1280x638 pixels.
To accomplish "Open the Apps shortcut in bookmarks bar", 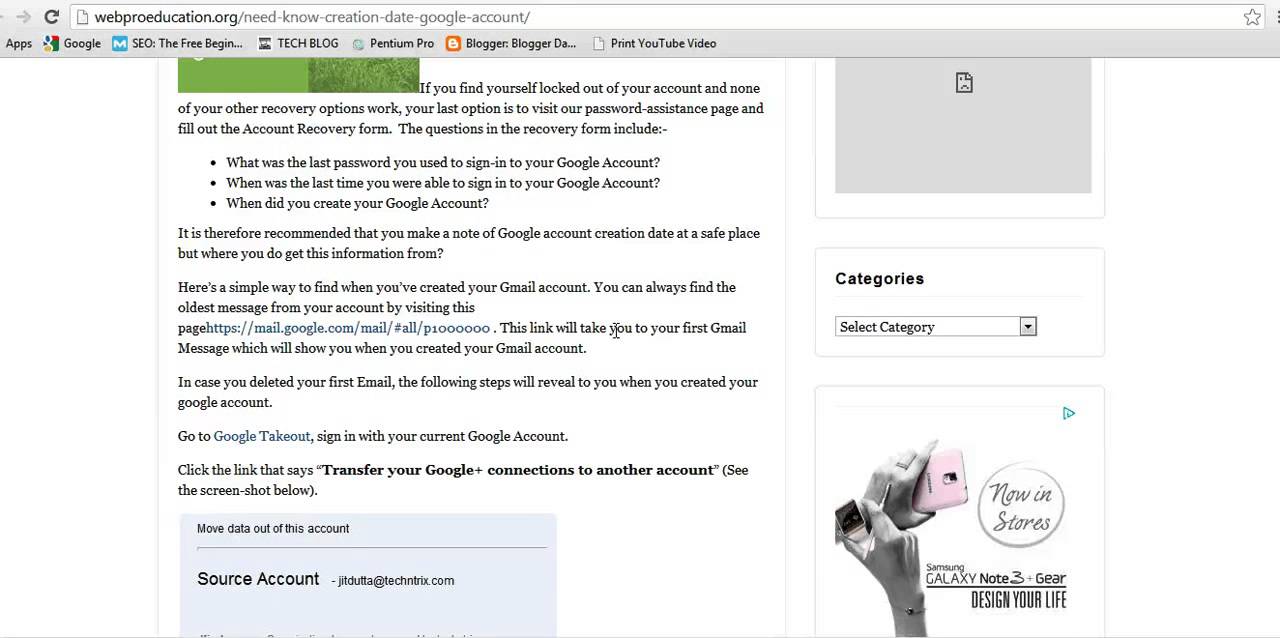I will coord(17,43).
